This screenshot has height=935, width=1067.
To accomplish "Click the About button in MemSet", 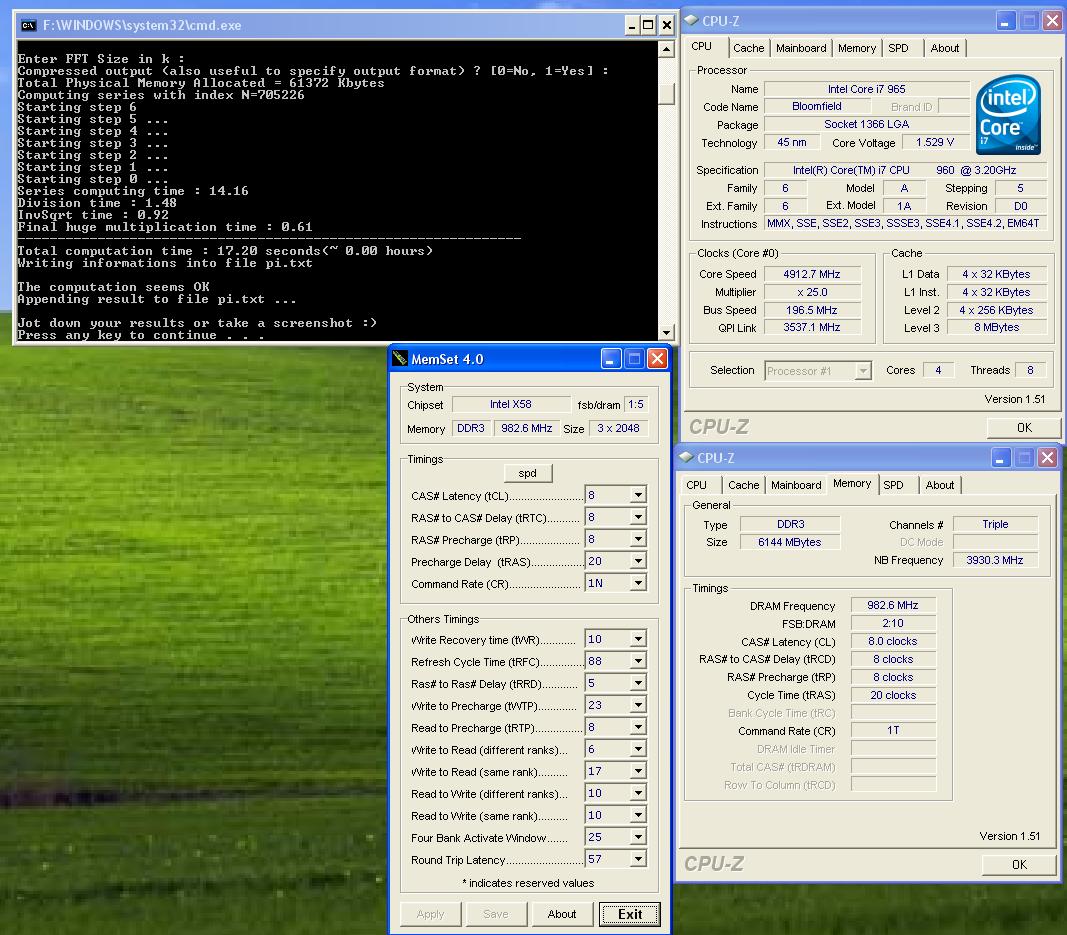I will point(561,914).
